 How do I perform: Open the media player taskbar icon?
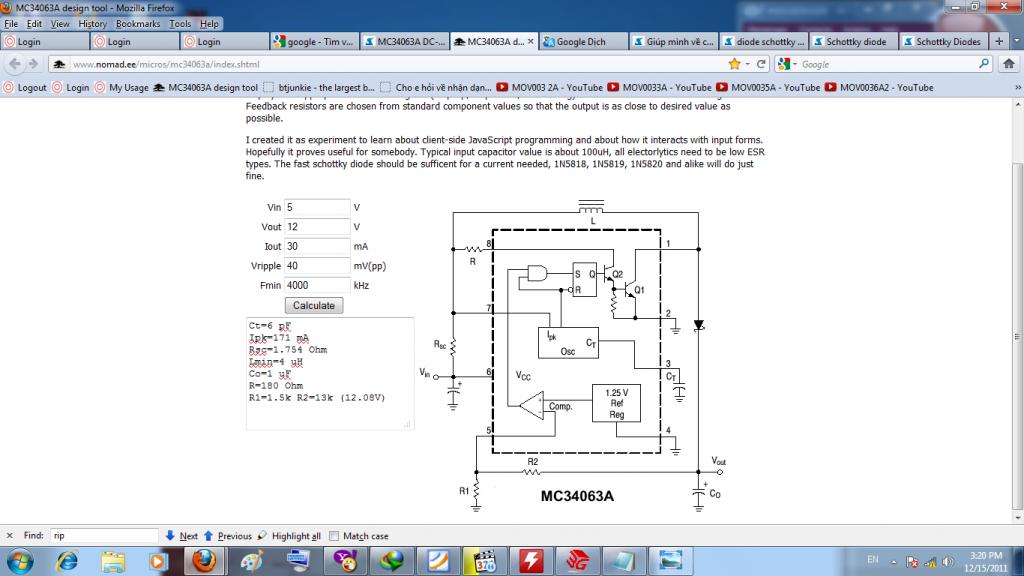tap(158, 562)
